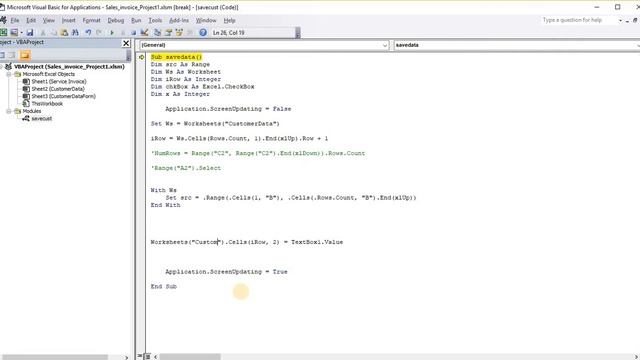Click the Copy icon in the toolbar
The image size is (640, 360).
pyautogui.click(x=53, y=33)
